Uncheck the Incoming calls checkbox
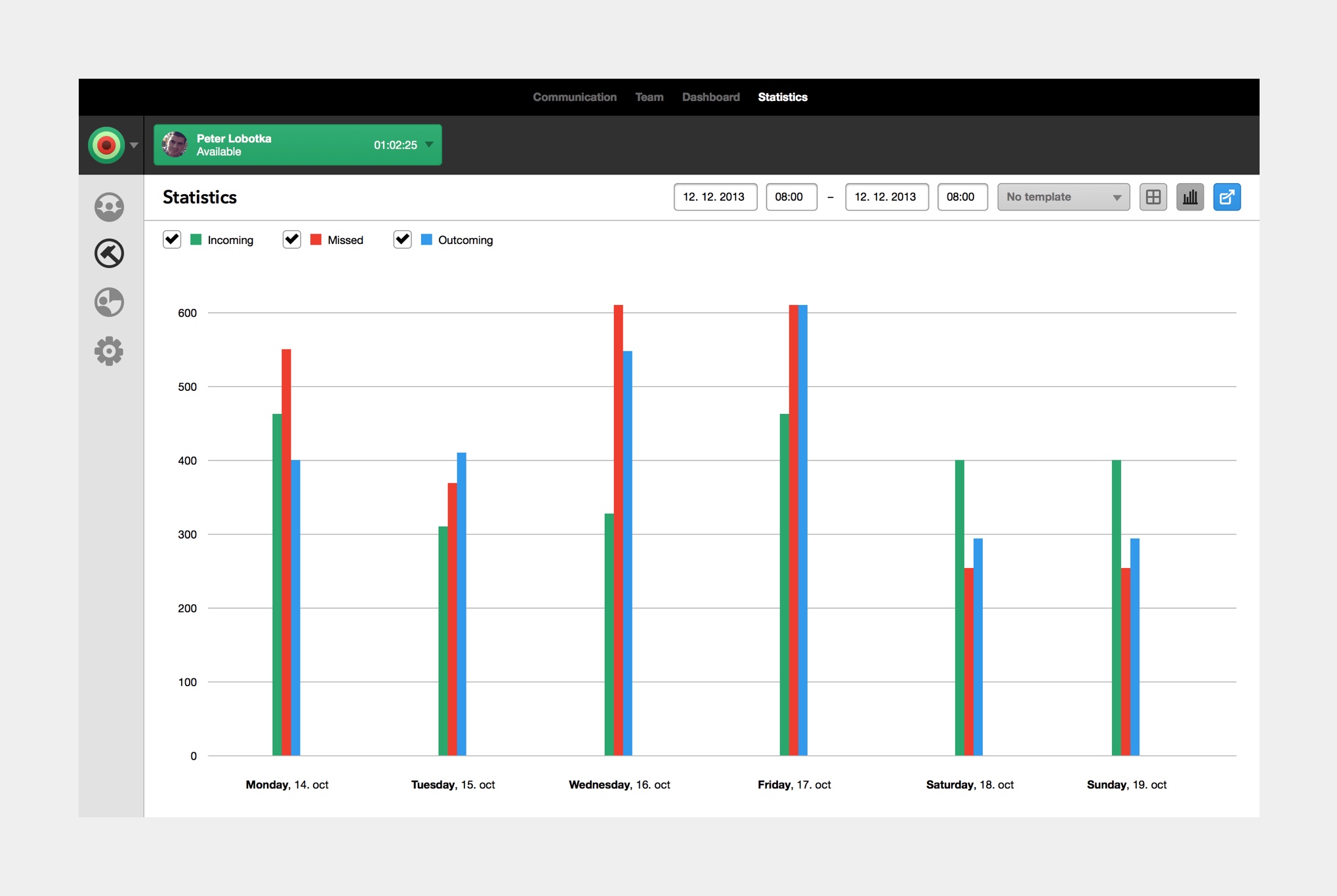Screen dimensions: 1337x896 pos(172,239)
